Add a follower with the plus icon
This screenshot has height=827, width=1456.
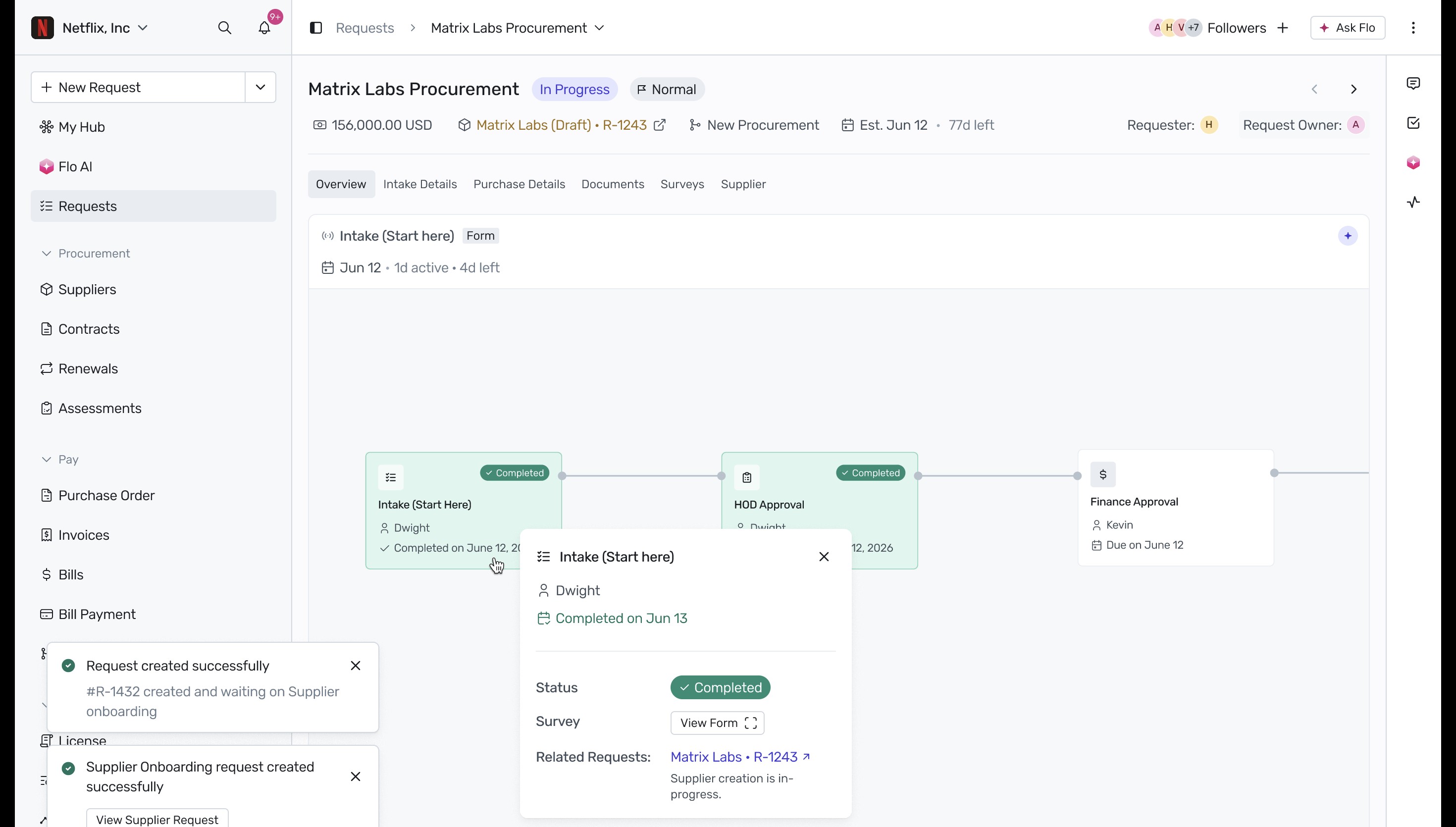click(x=1282, y=28)
